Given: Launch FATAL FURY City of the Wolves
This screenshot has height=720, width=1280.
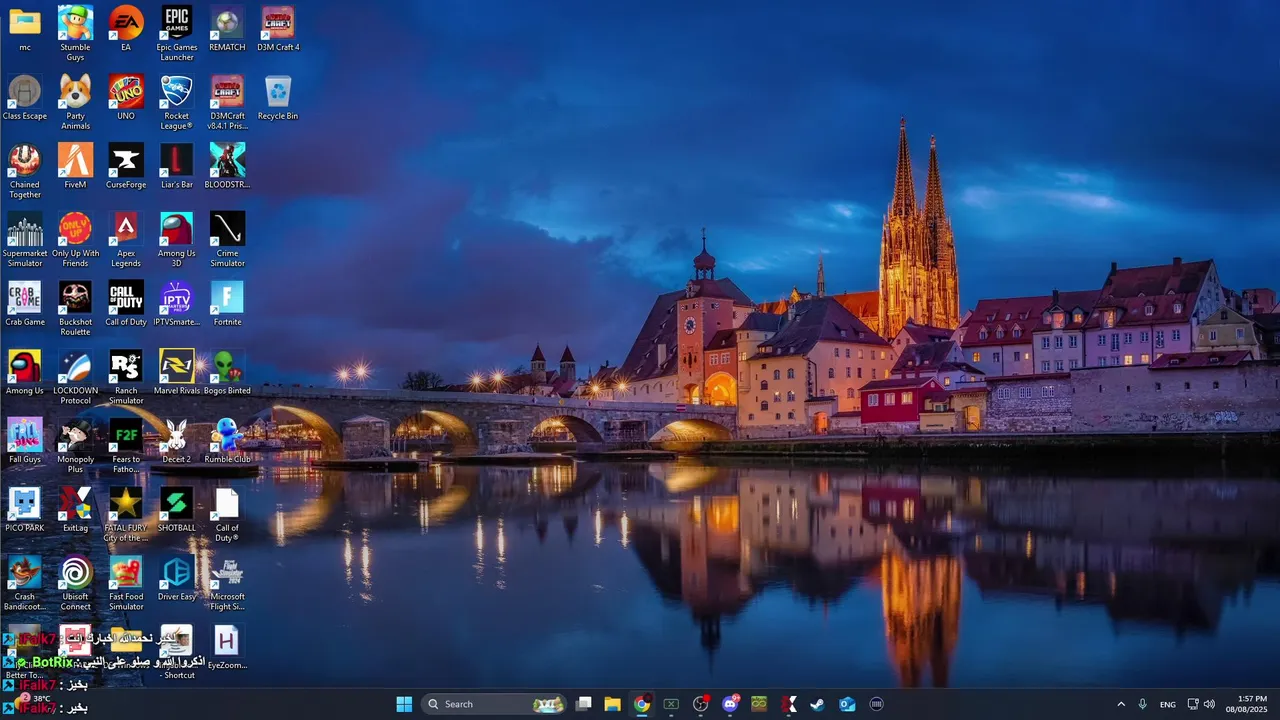Looking at the screenshot, I should (x=126, y=515).
